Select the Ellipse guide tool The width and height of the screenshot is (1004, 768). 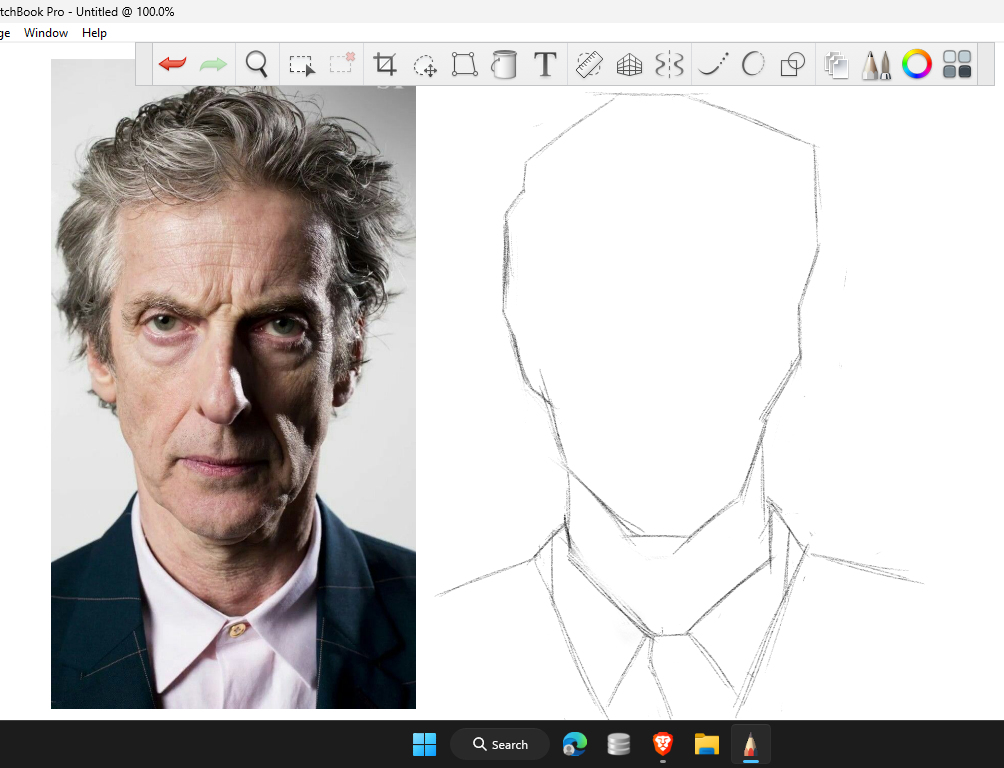click(753, 64)
